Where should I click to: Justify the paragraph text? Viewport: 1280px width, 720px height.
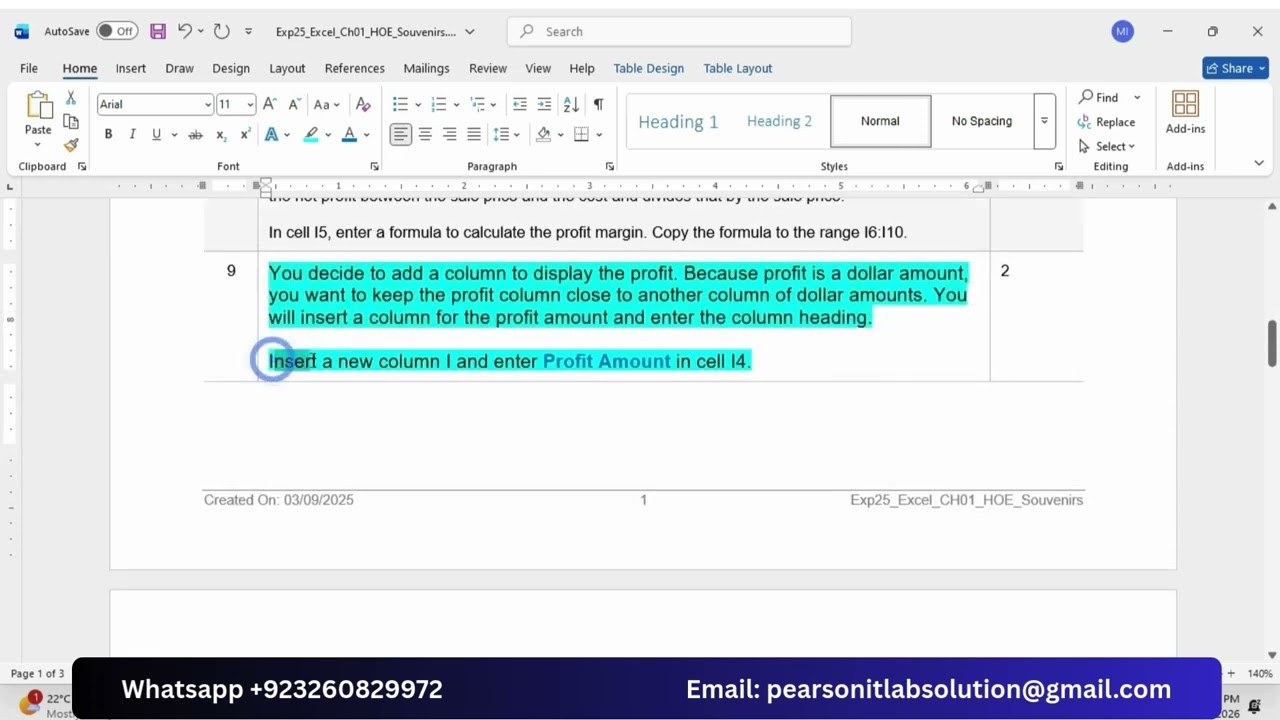pos(474,134)
